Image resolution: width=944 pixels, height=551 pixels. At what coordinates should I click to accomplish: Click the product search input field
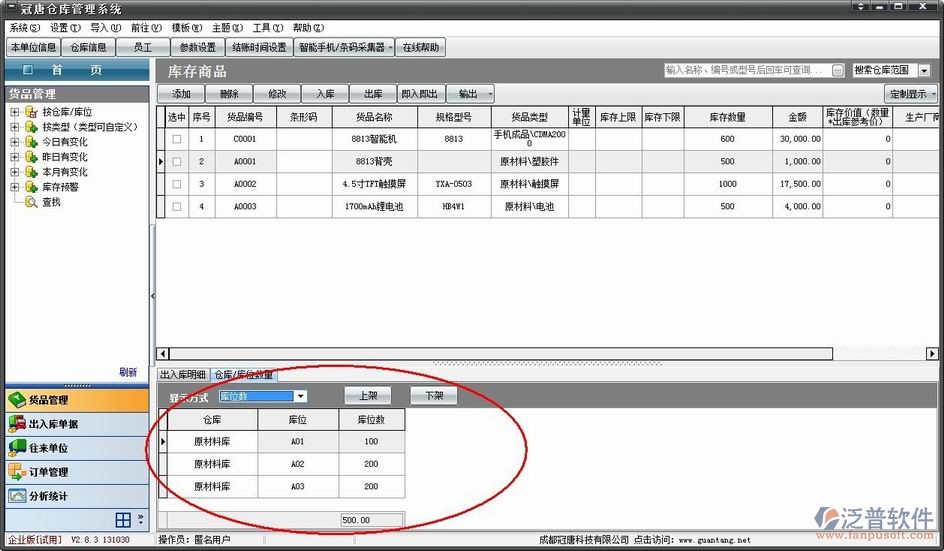coord(745,71)
